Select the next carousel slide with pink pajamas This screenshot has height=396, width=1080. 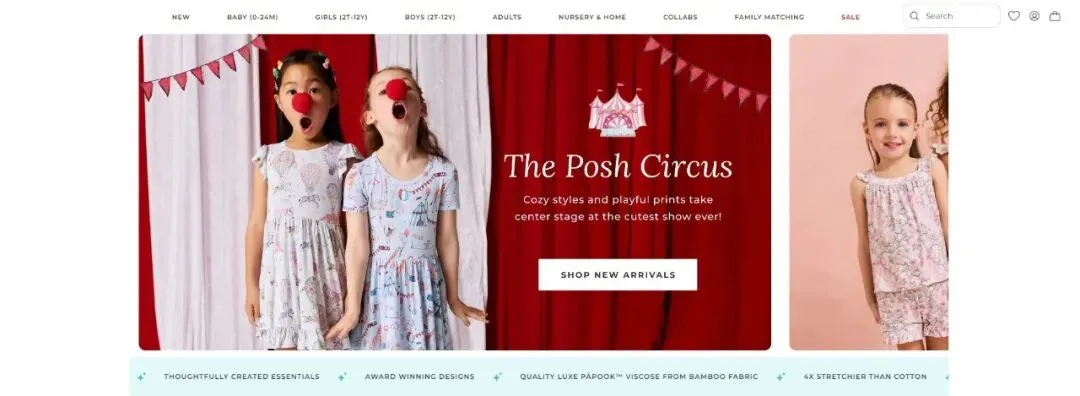[x=869, y=192]
